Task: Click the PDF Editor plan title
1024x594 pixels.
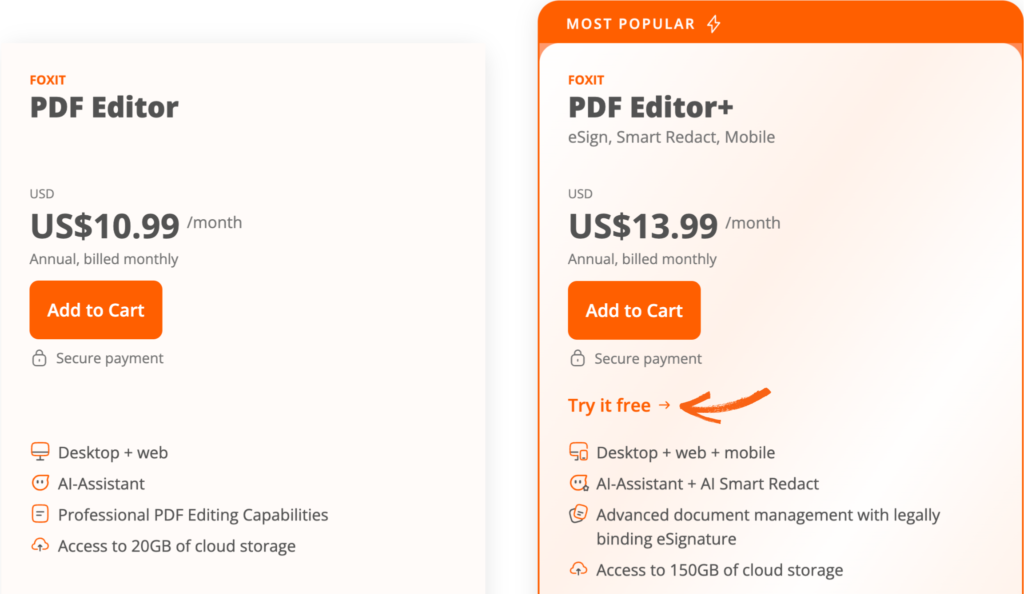Action: click(x=104, y=108)
